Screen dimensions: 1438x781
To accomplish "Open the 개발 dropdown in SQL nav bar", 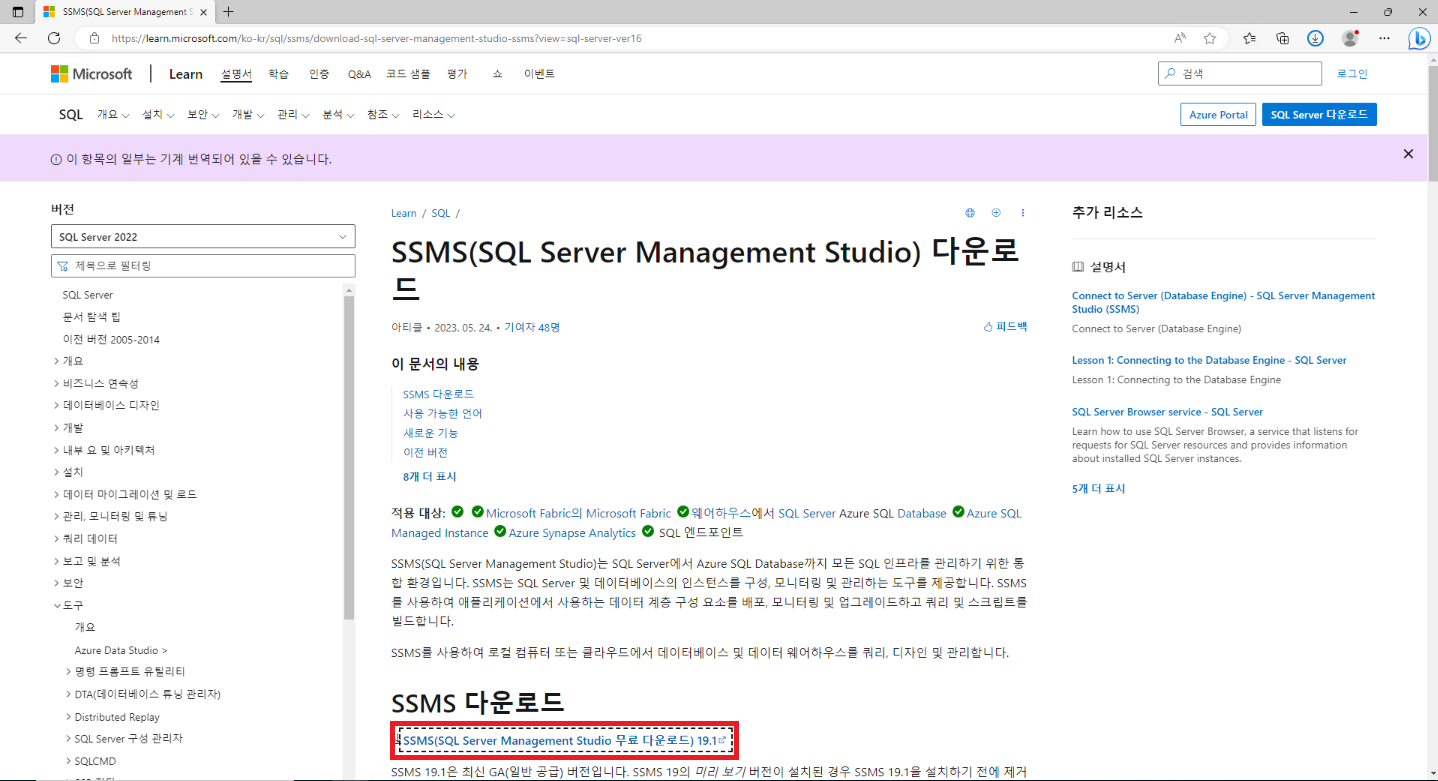I will tap(248, 115).
